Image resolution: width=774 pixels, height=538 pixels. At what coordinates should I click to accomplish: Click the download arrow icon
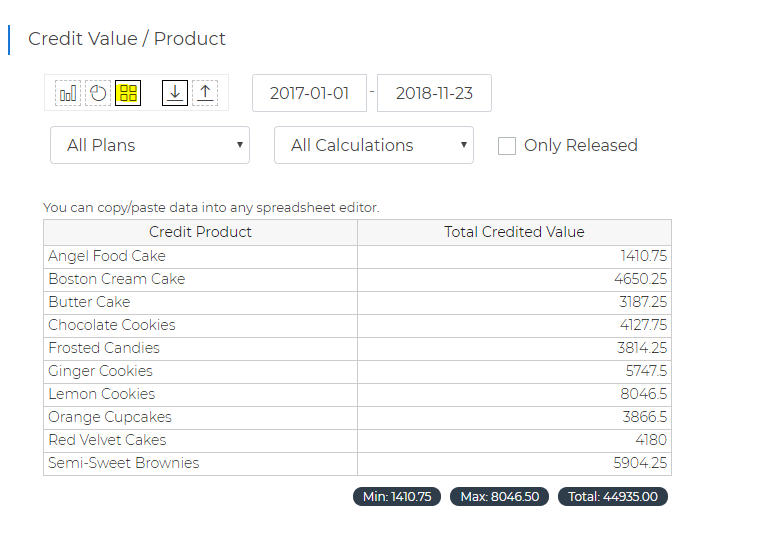[175, 93]
